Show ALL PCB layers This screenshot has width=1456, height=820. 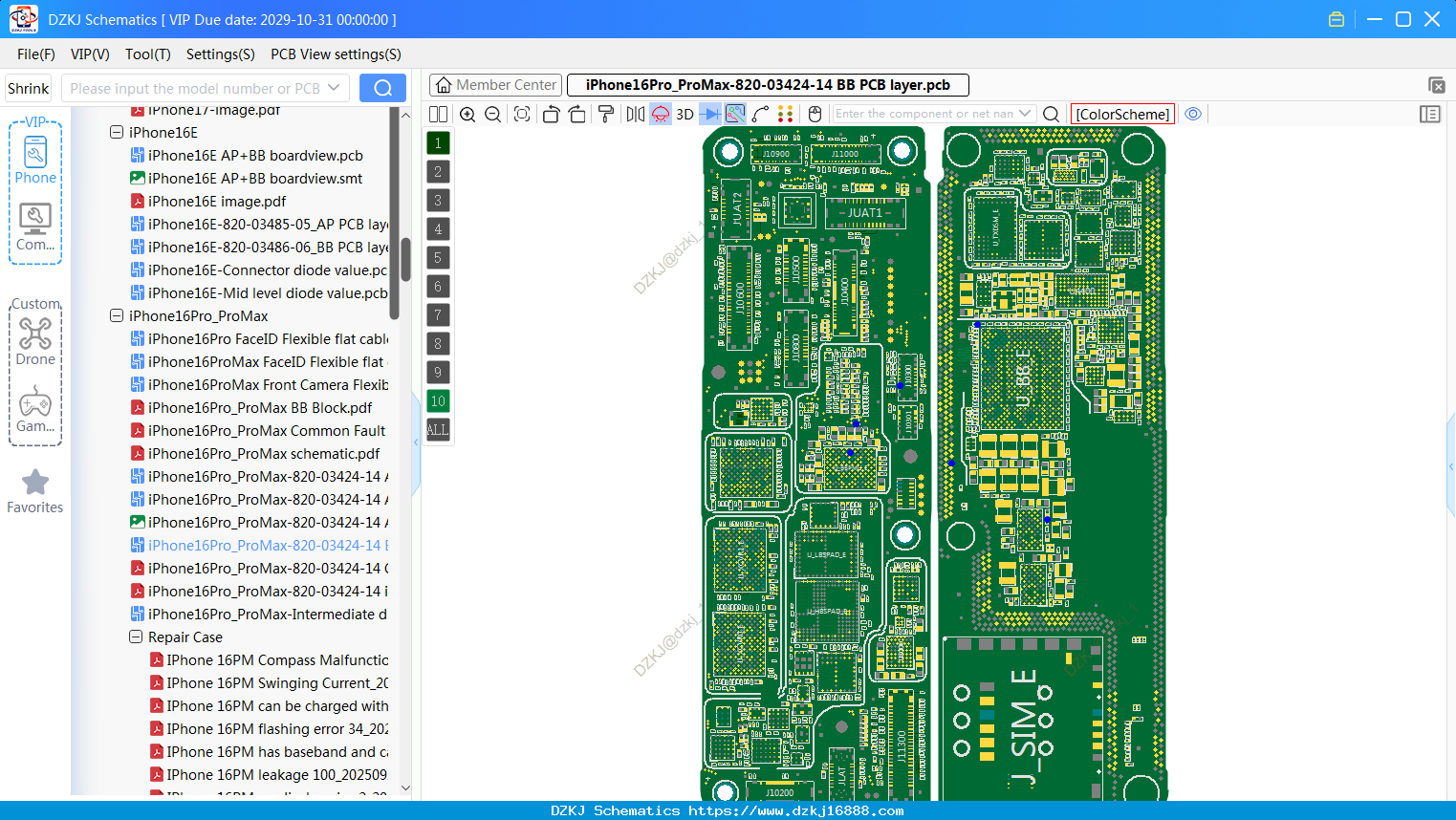tap(438, 429)
